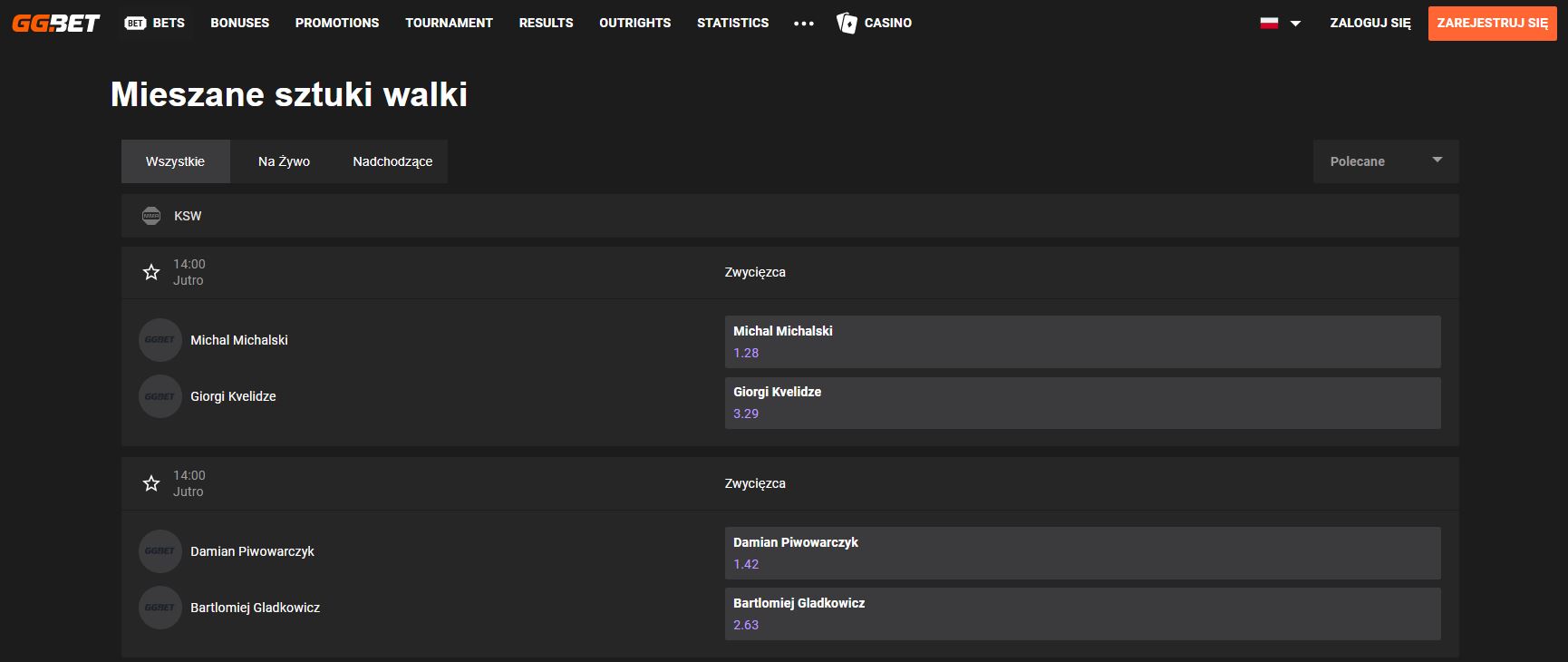Viewport: 1568px width, 662px height.
Task: Open the Polecane sorting dropdown
Action: [1385, 161]
